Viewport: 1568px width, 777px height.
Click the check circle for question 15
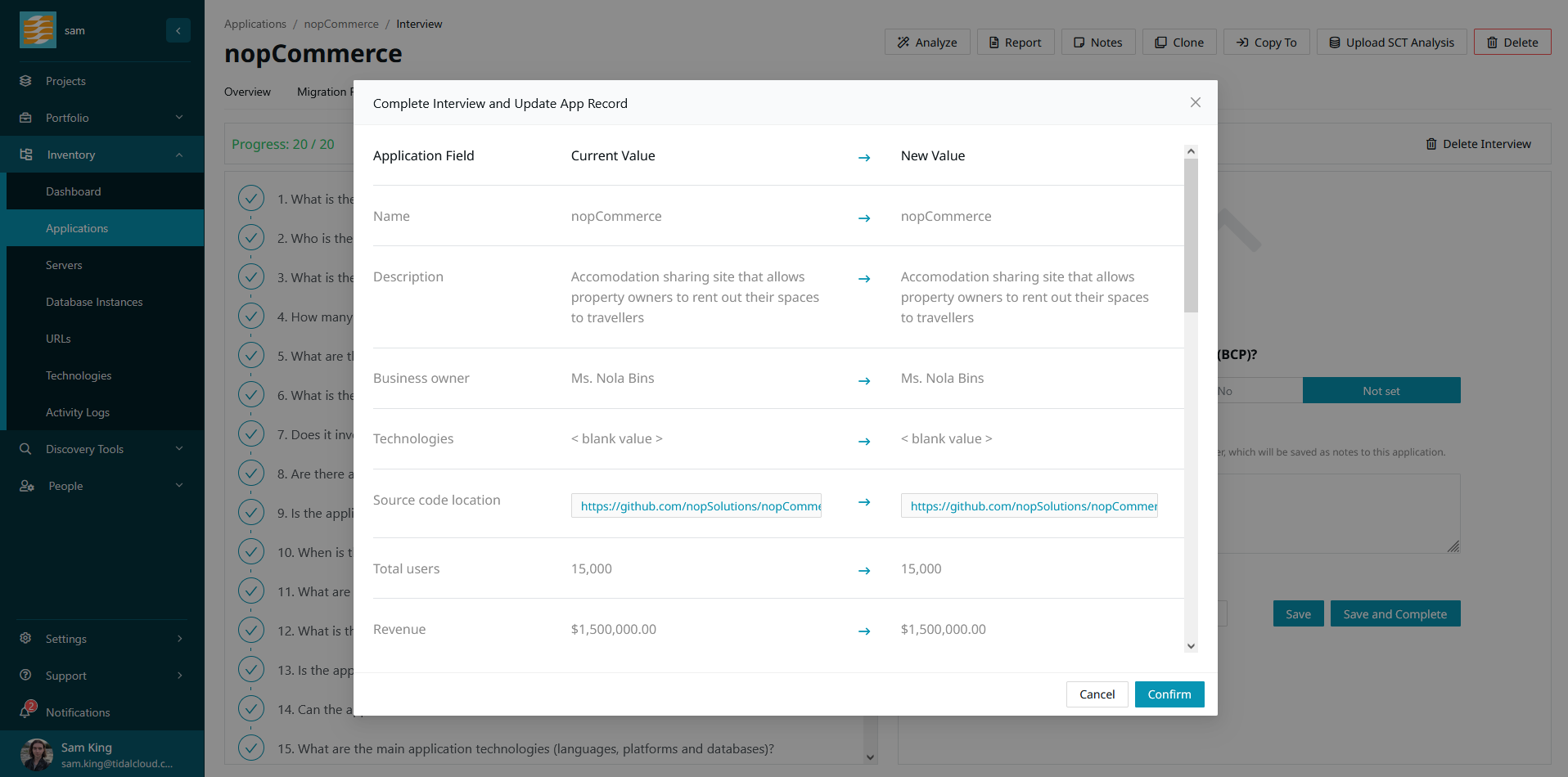(251, 748)
